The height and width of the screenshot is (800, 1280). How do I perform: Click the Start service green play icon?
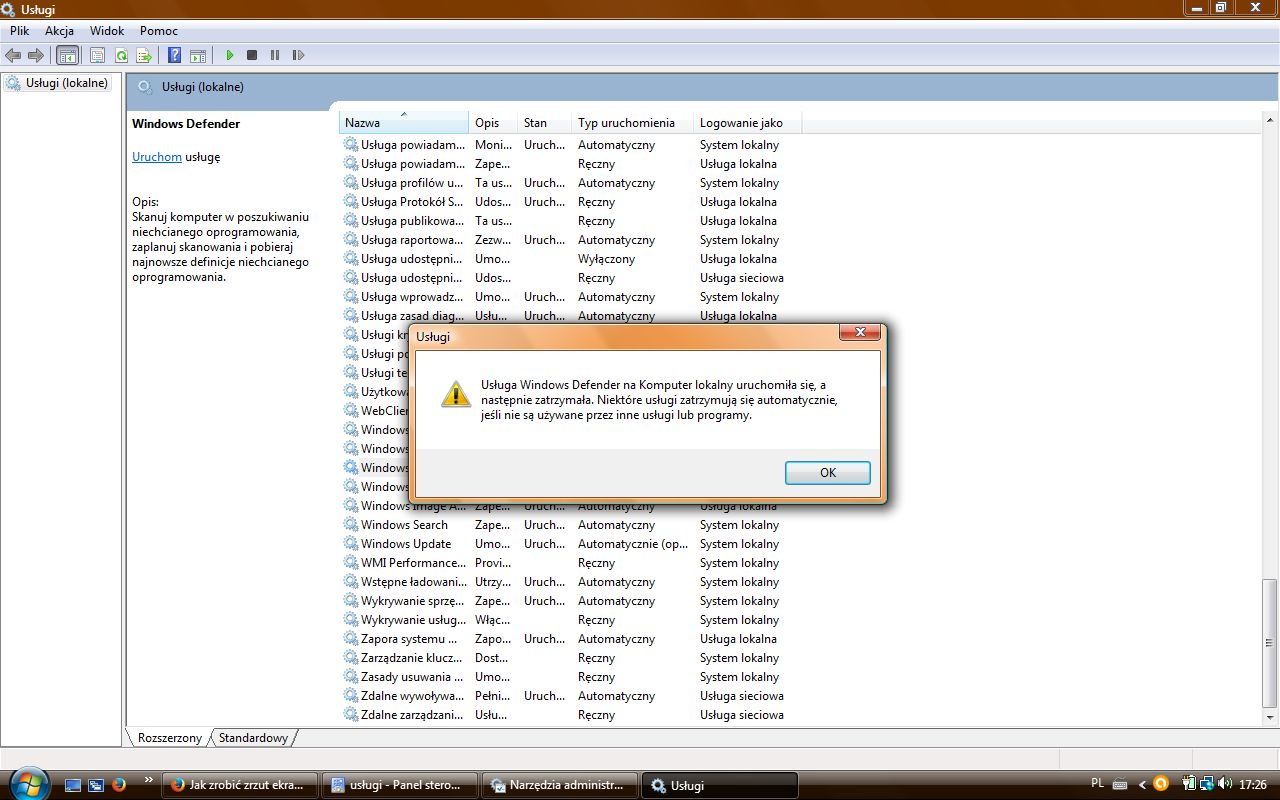(230, 56)
